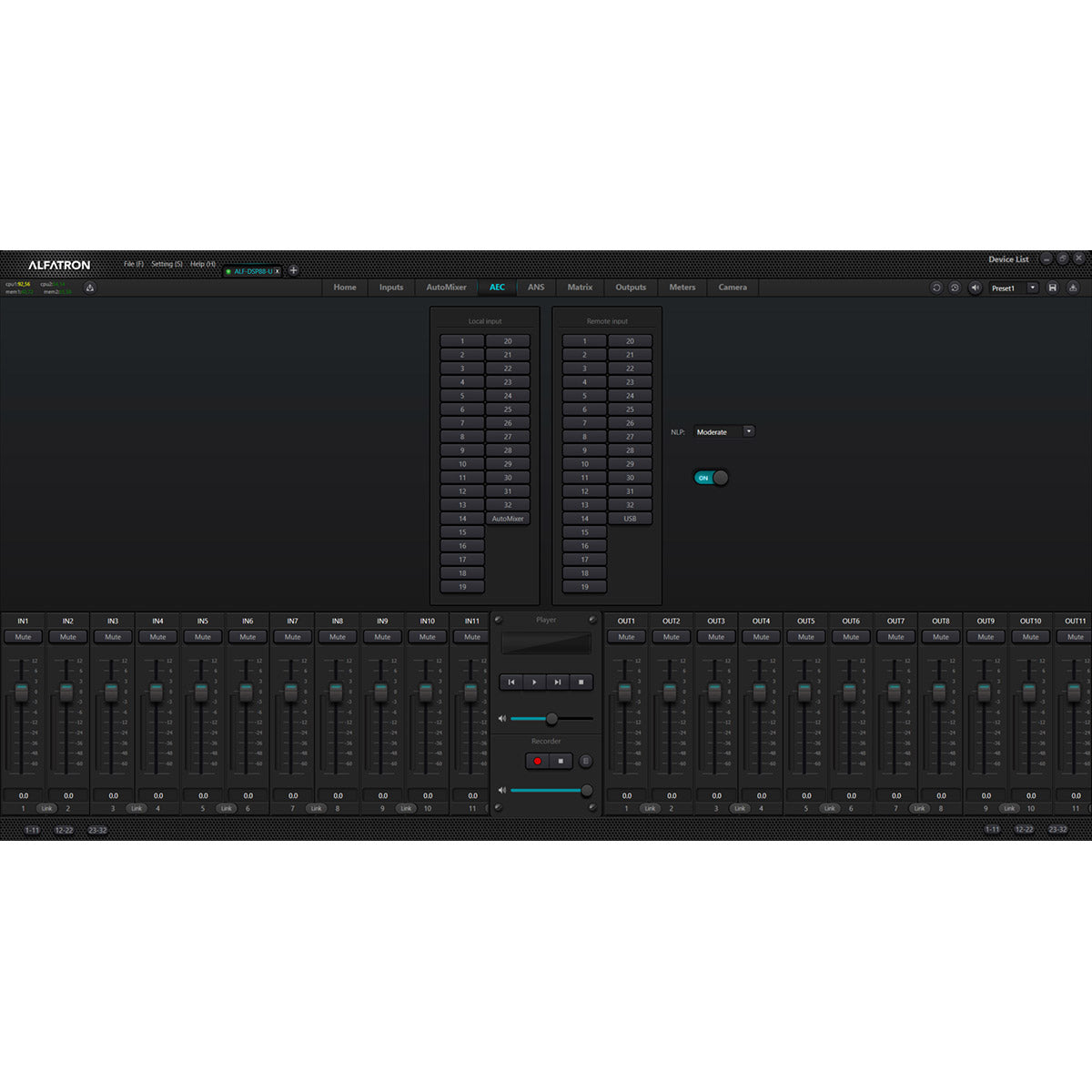The height and width of the screenshot is (1092, 1092).
Task: Switch off the AEC ON toggle
Action: click(x=713, y=476)
